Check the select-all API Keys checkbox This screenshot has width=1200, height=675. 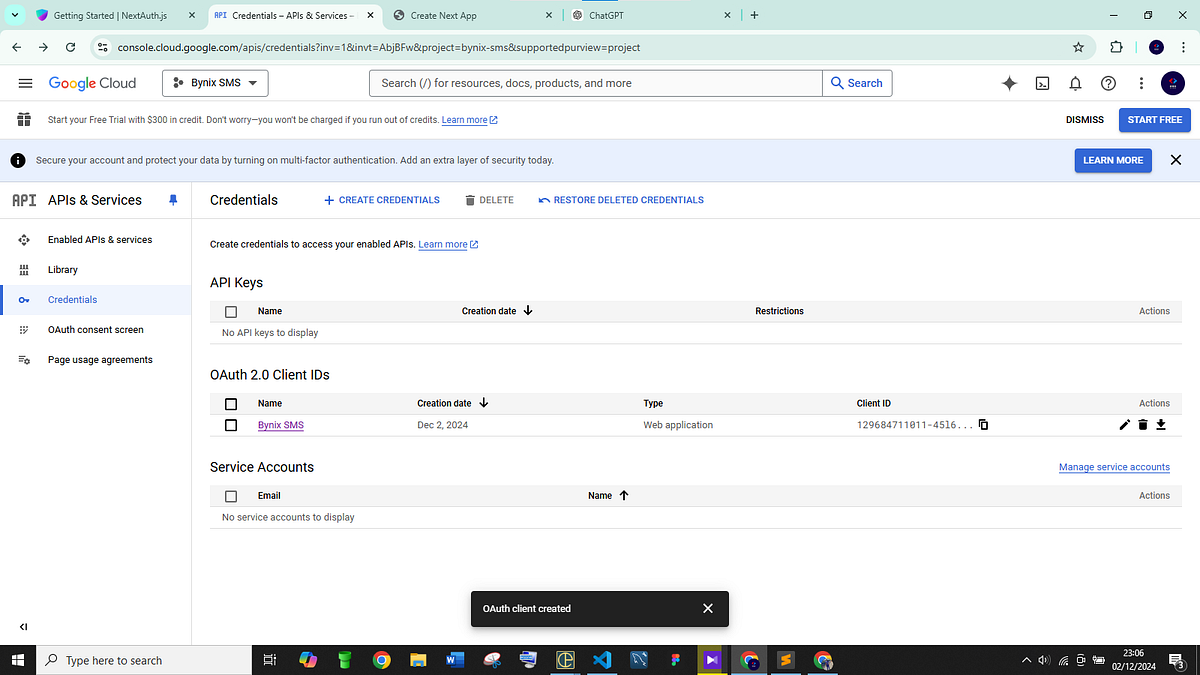[x=230, y=311]
